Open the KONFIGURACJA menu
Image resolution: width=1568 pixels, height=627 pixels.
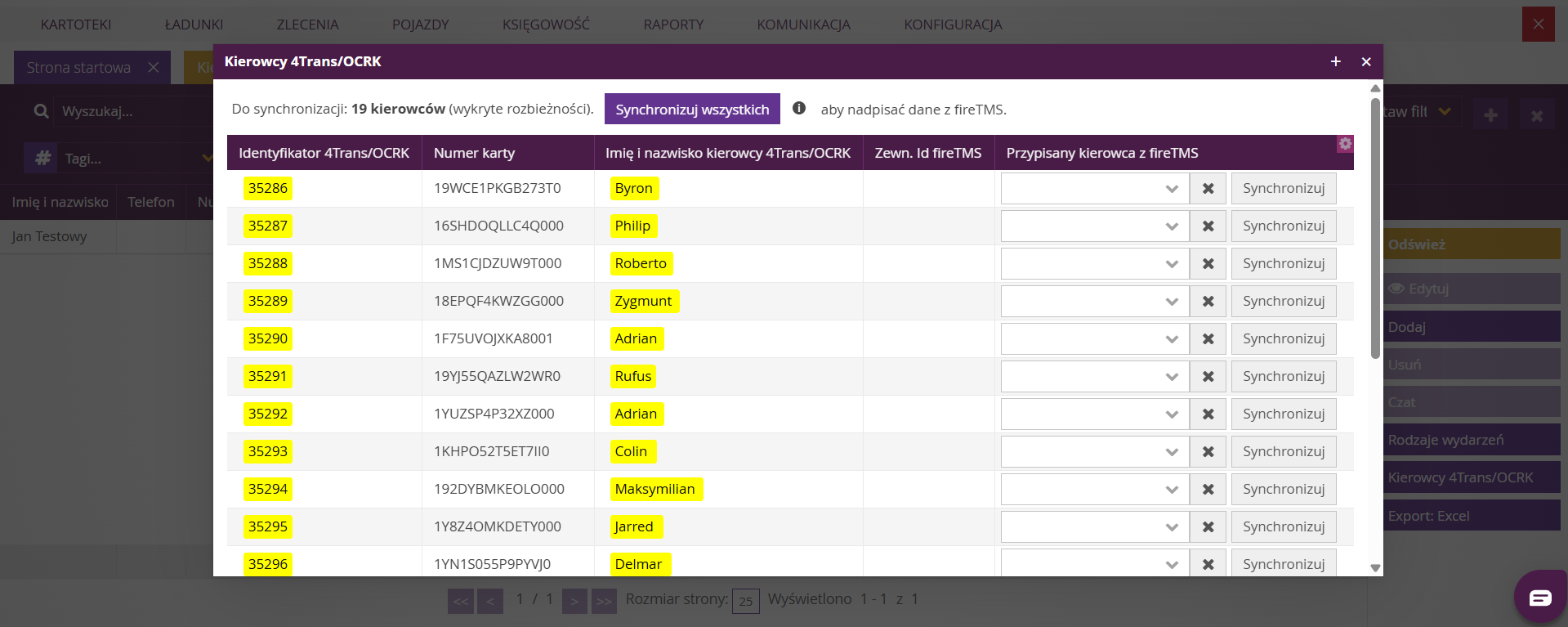953,25
